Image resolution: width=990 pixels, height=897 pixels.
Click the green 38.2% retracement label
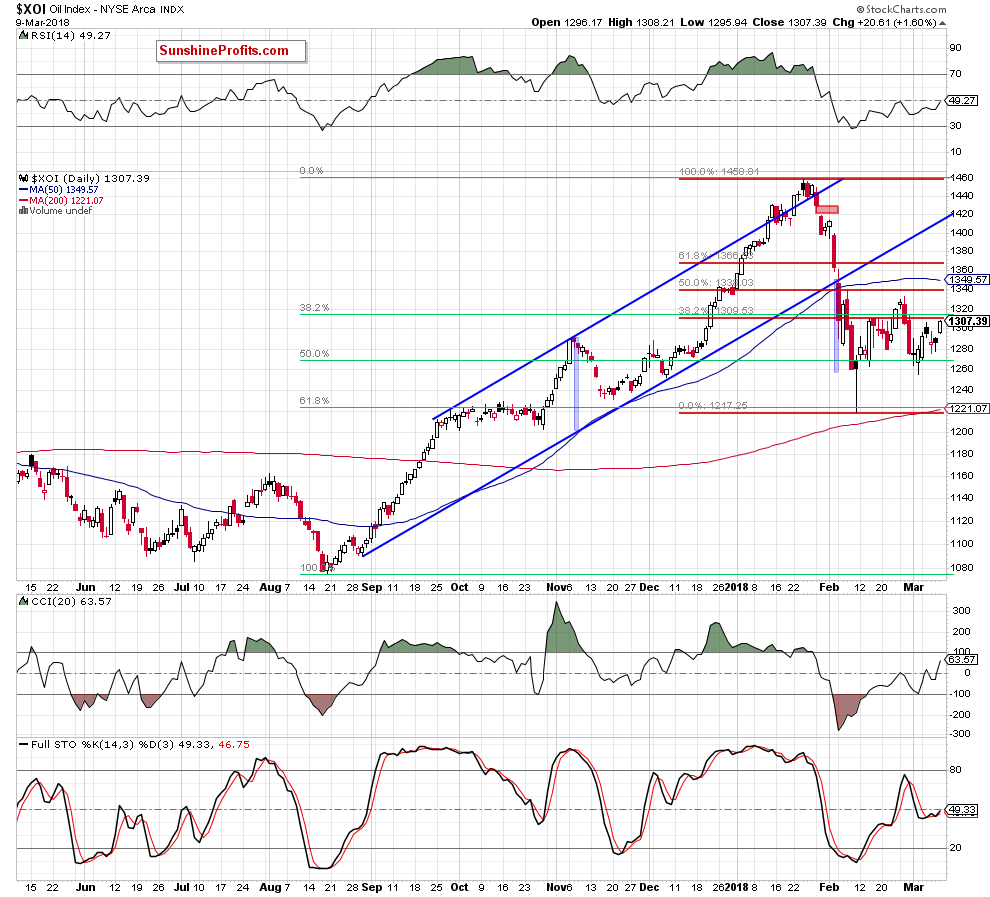(314, 308)
